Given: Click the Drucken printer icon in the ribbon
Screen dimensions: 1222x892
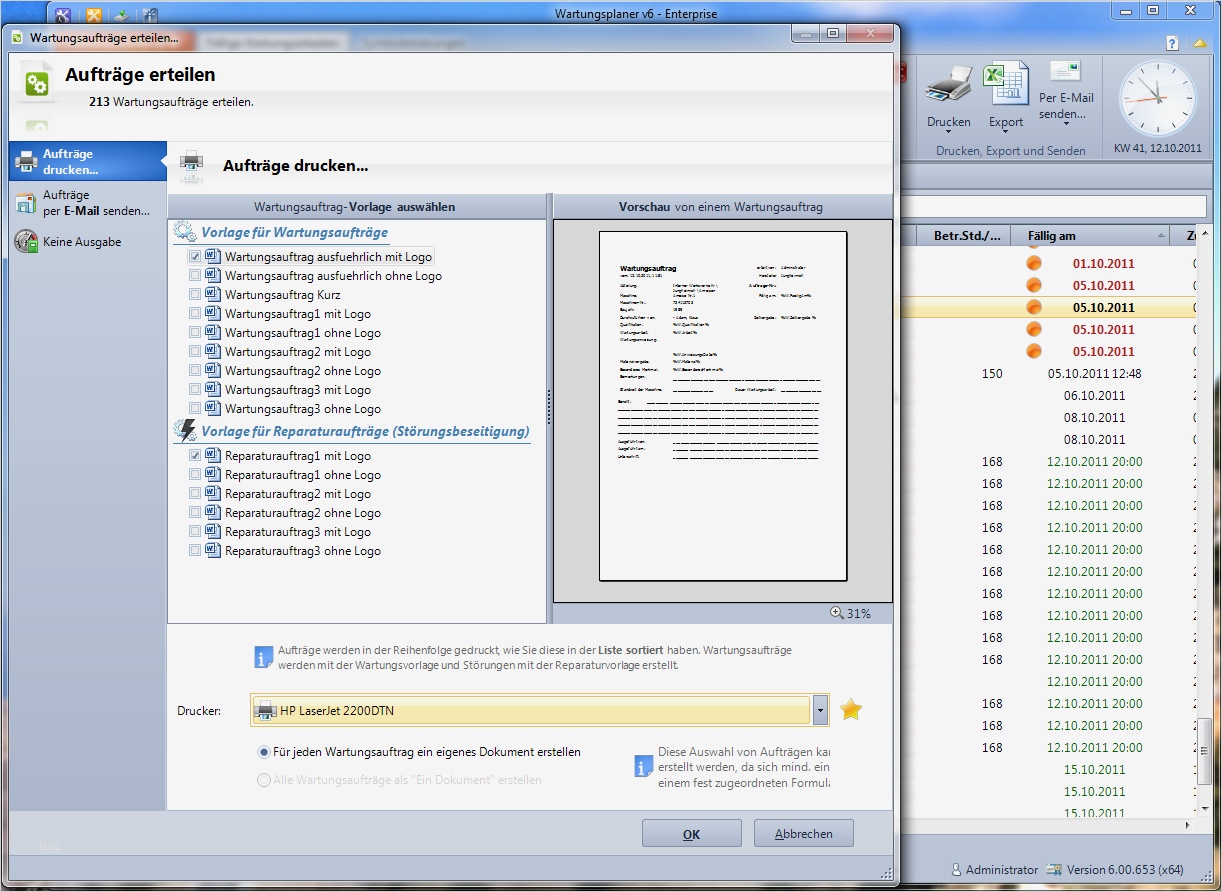Looking at the screenshot, I should [x=948, y=84].
